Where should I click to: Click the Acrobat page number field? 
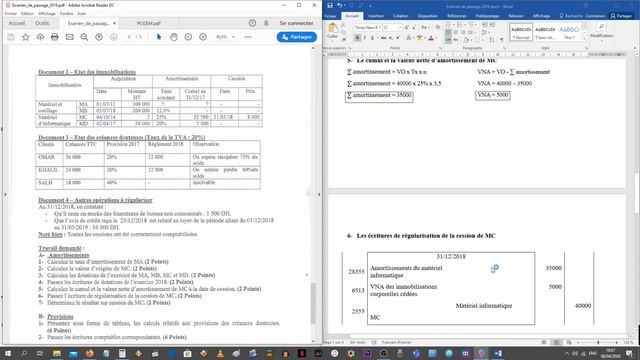pyautogui.click(x=129, y=37)
